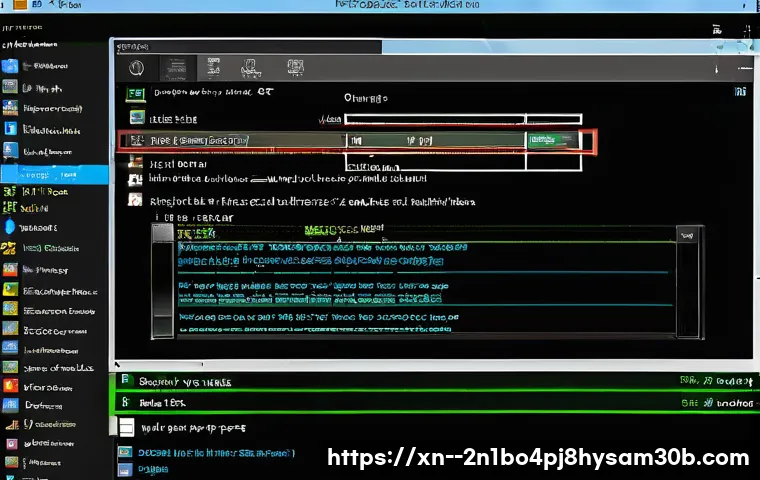The width and height of the screenshot is (760, 480).
Task: Click the circular icon in the dialog toolbar
Action: coord(137,69)
